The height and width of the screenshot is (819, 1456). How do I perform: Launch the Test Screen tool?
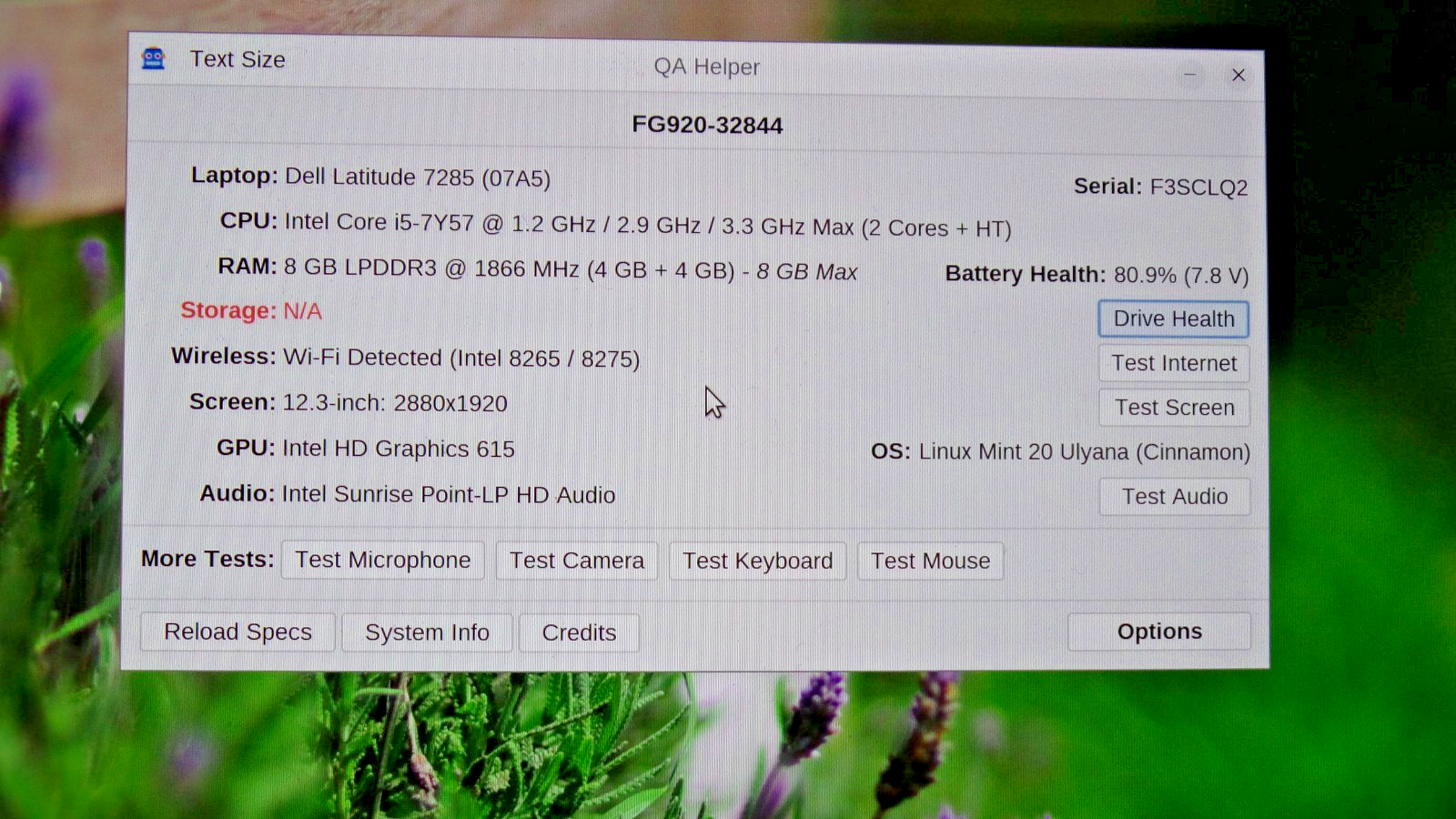(x=1174, y=408)
